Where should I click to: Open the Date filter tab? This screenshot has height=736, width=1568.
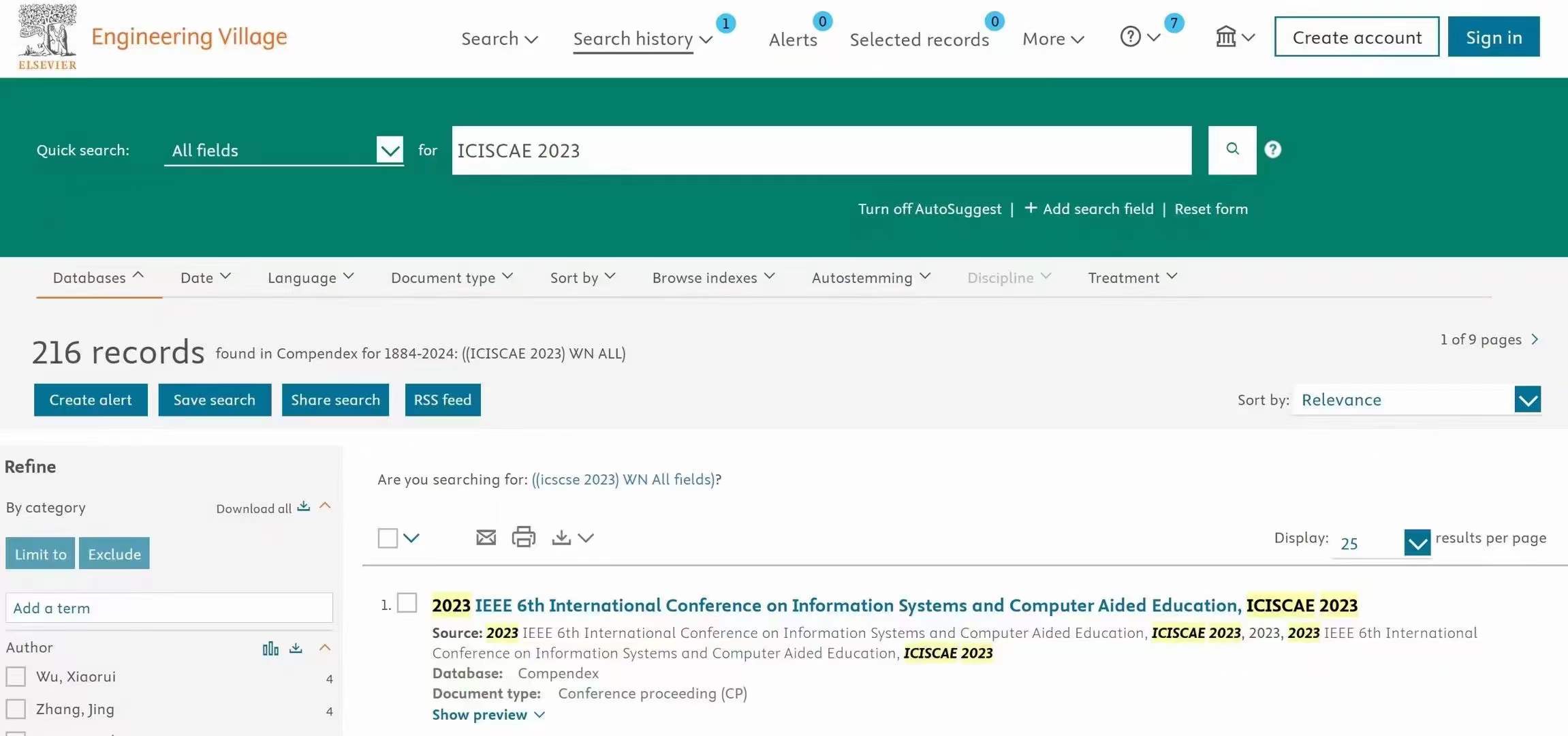pyautogui.click(x=206, y=277)
